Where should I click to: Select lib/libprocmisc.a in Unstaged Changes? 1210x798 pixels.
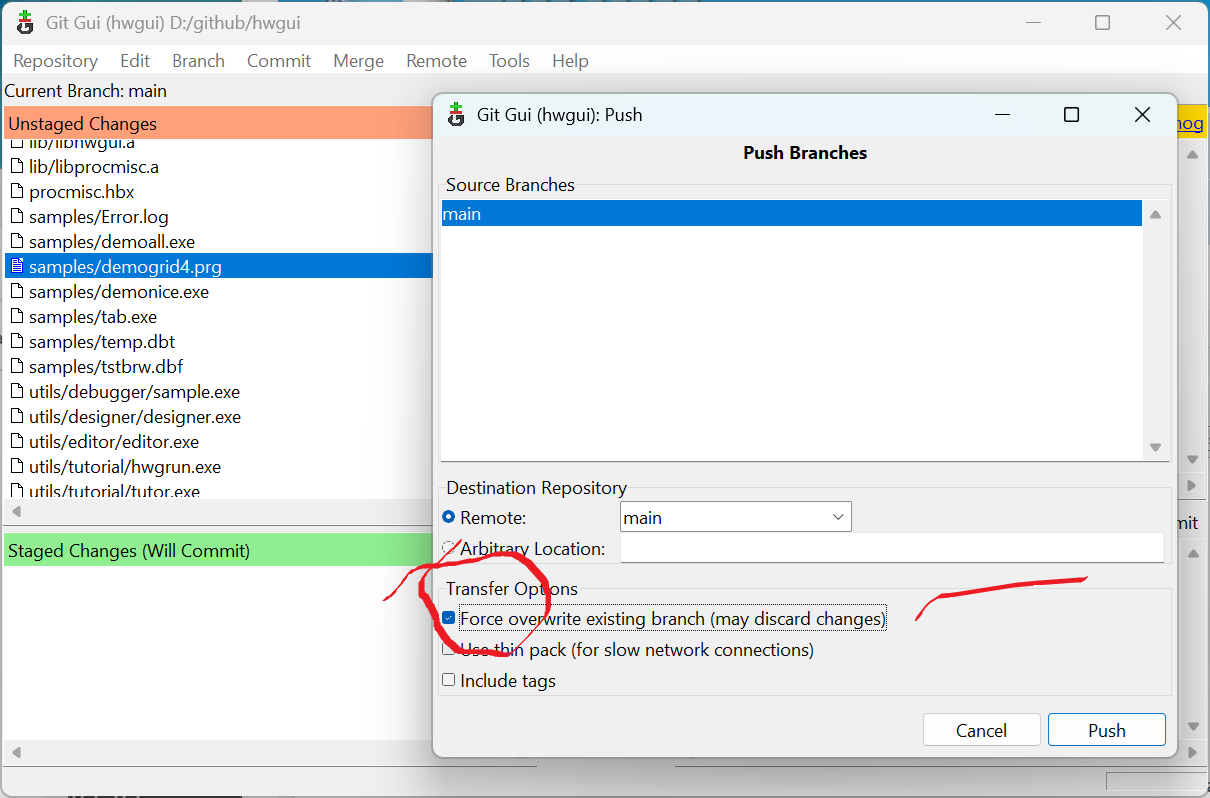tap(94, 166)
